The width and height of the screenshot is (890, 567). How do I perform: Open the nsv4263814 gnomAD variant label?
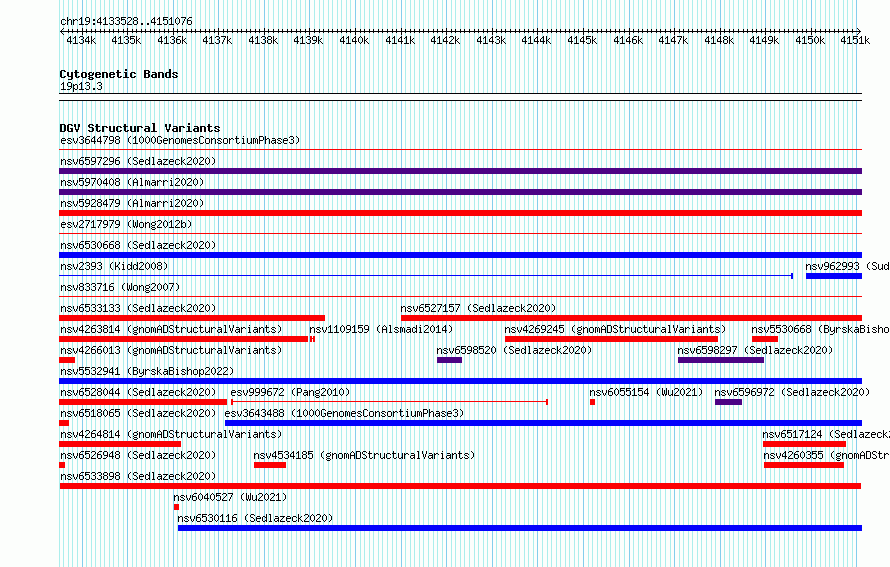click(x=171, y=329)
